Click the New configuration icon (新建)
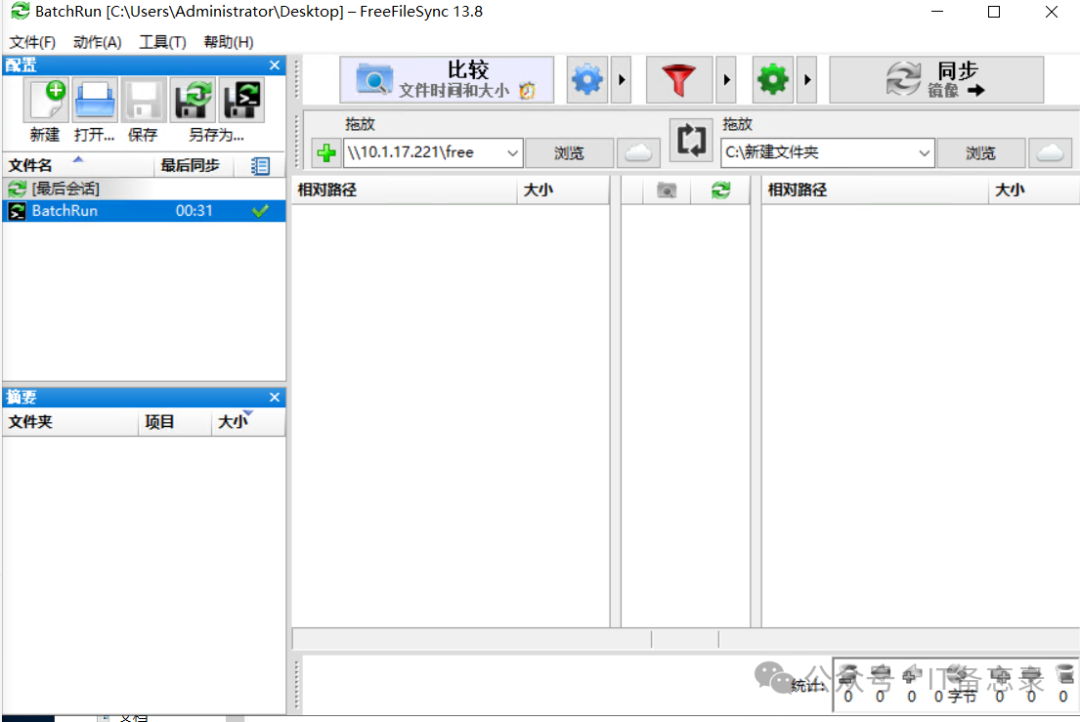1080x722 pixels. pyautogui.click(x=45, y=101)
